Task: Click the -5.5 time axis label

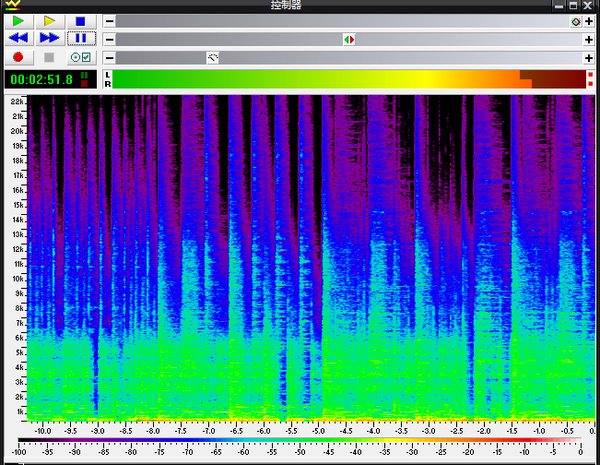Action: pos(291,431)
